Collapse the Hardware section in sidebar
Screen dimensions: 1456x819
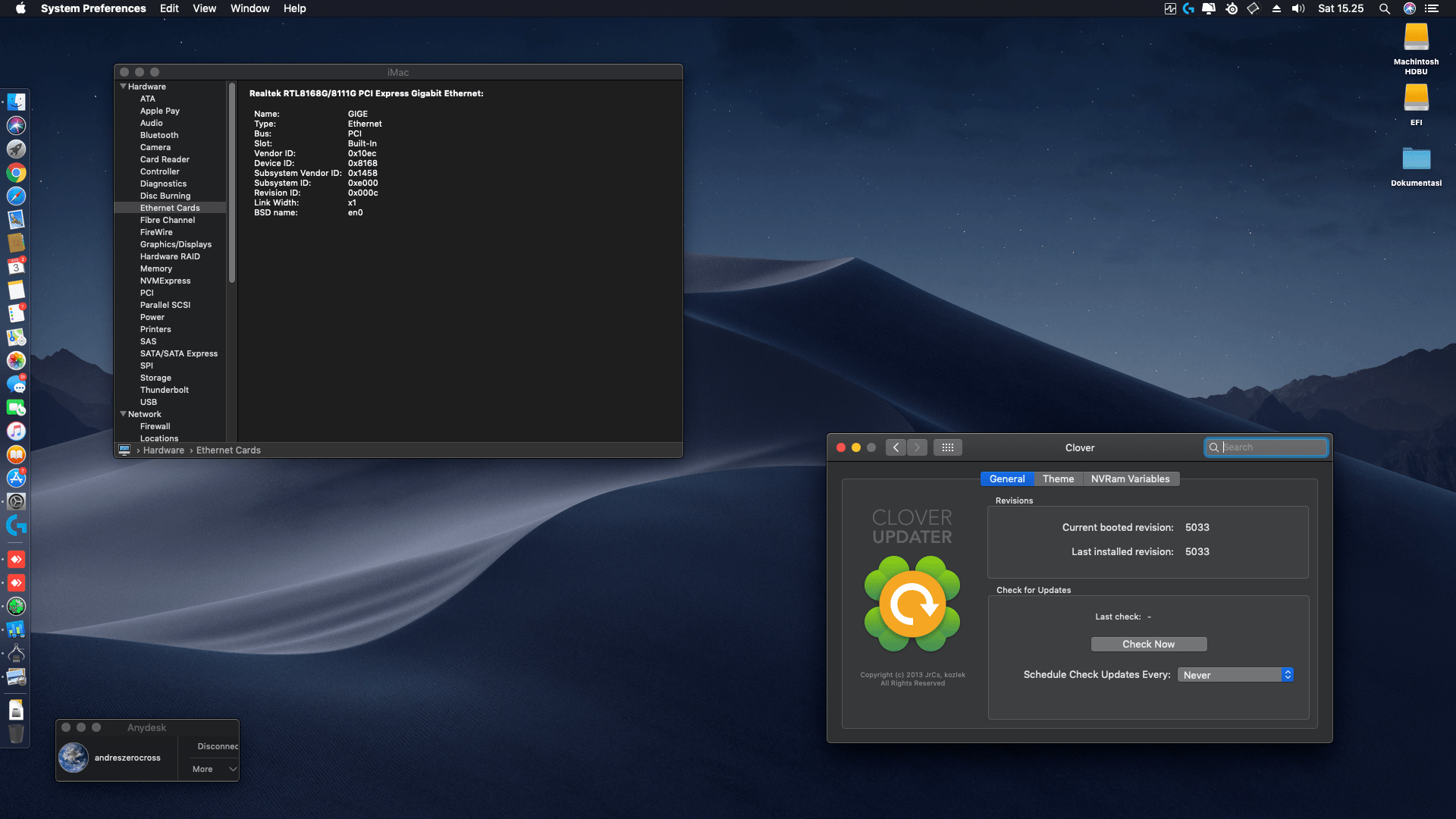[x=124, y=86]
